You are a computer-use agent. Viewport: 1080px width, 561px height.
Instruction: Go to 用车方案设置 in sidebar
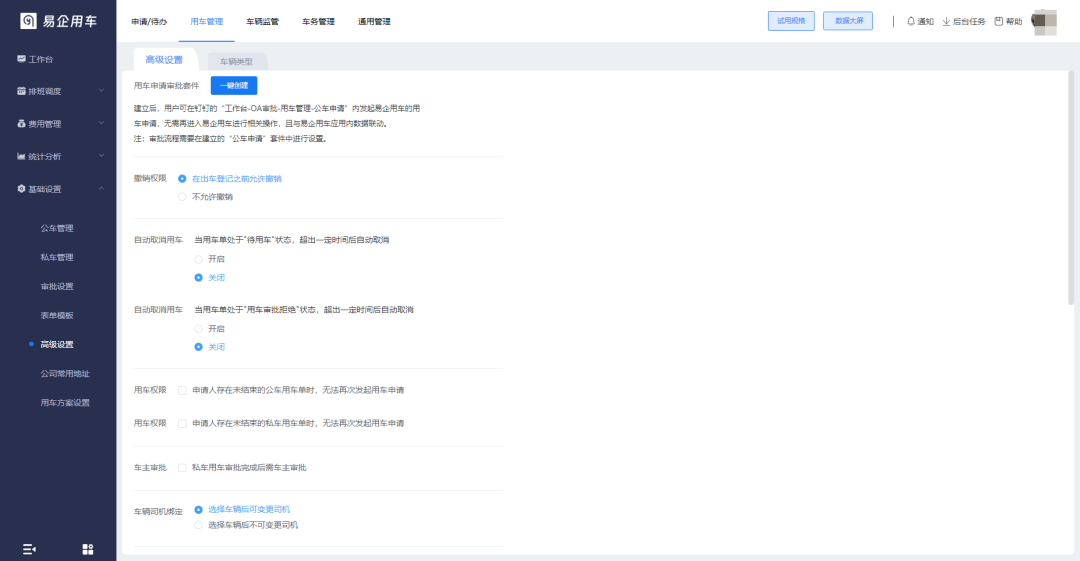pyautogui.click(x=65, y=402)
